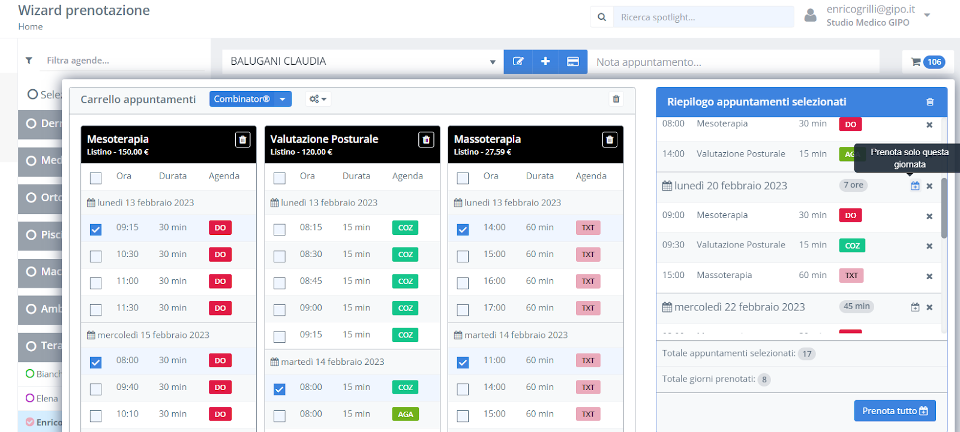Click the total appointments count 17
The image size is (960, 432).
point(807,354)
